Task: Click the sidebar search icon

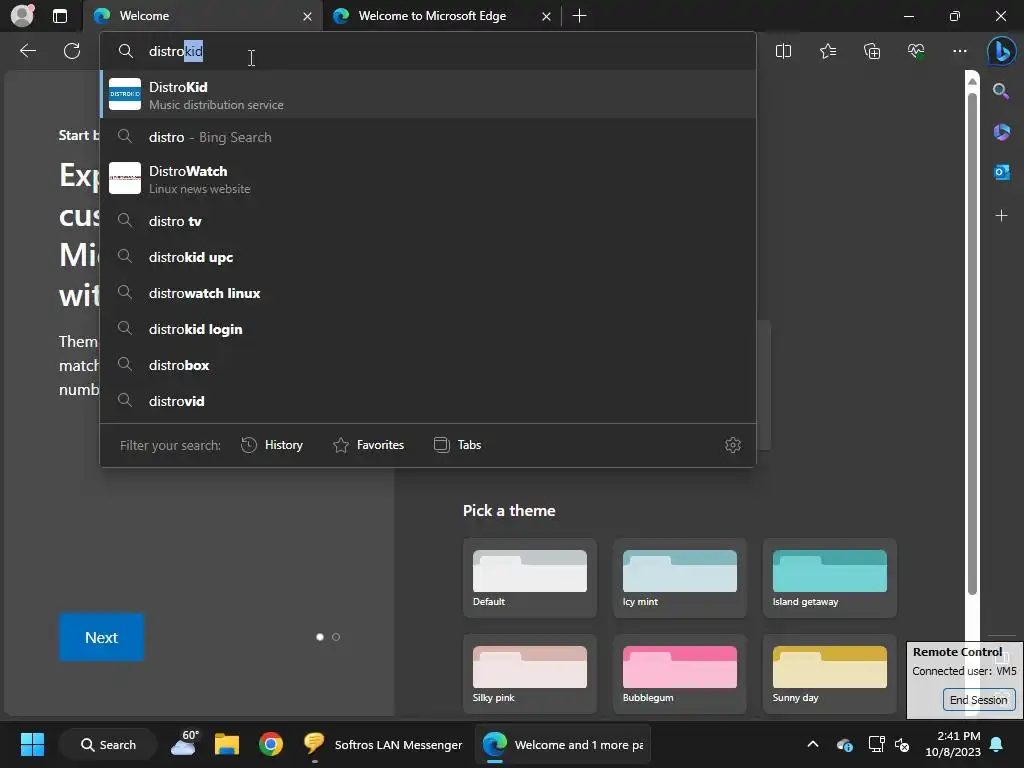Action: [1001, 91]
